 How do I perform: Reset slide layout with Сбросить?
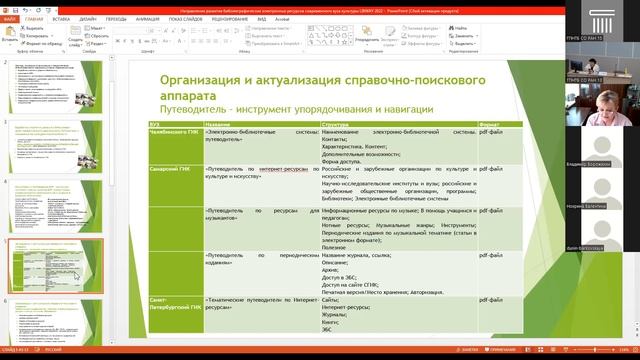click(97, 36)
